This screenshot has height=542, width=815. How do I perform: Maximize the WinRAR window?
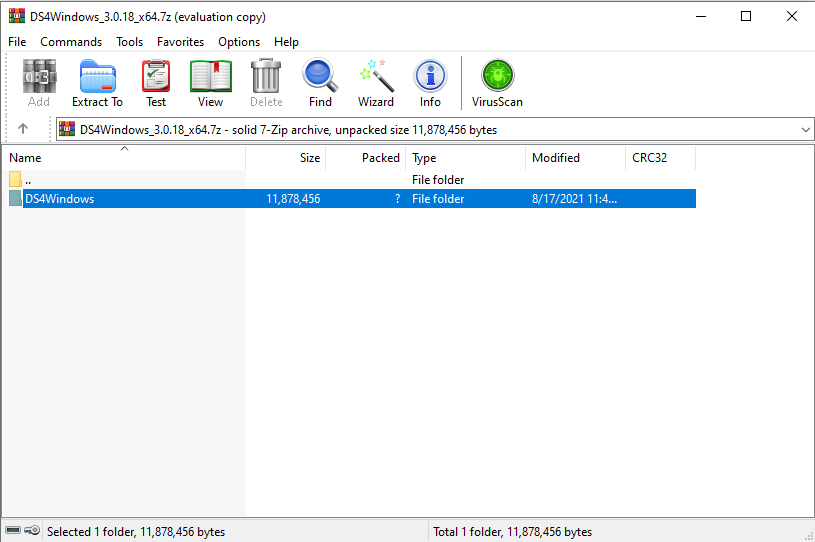click(x=746, y=16)
